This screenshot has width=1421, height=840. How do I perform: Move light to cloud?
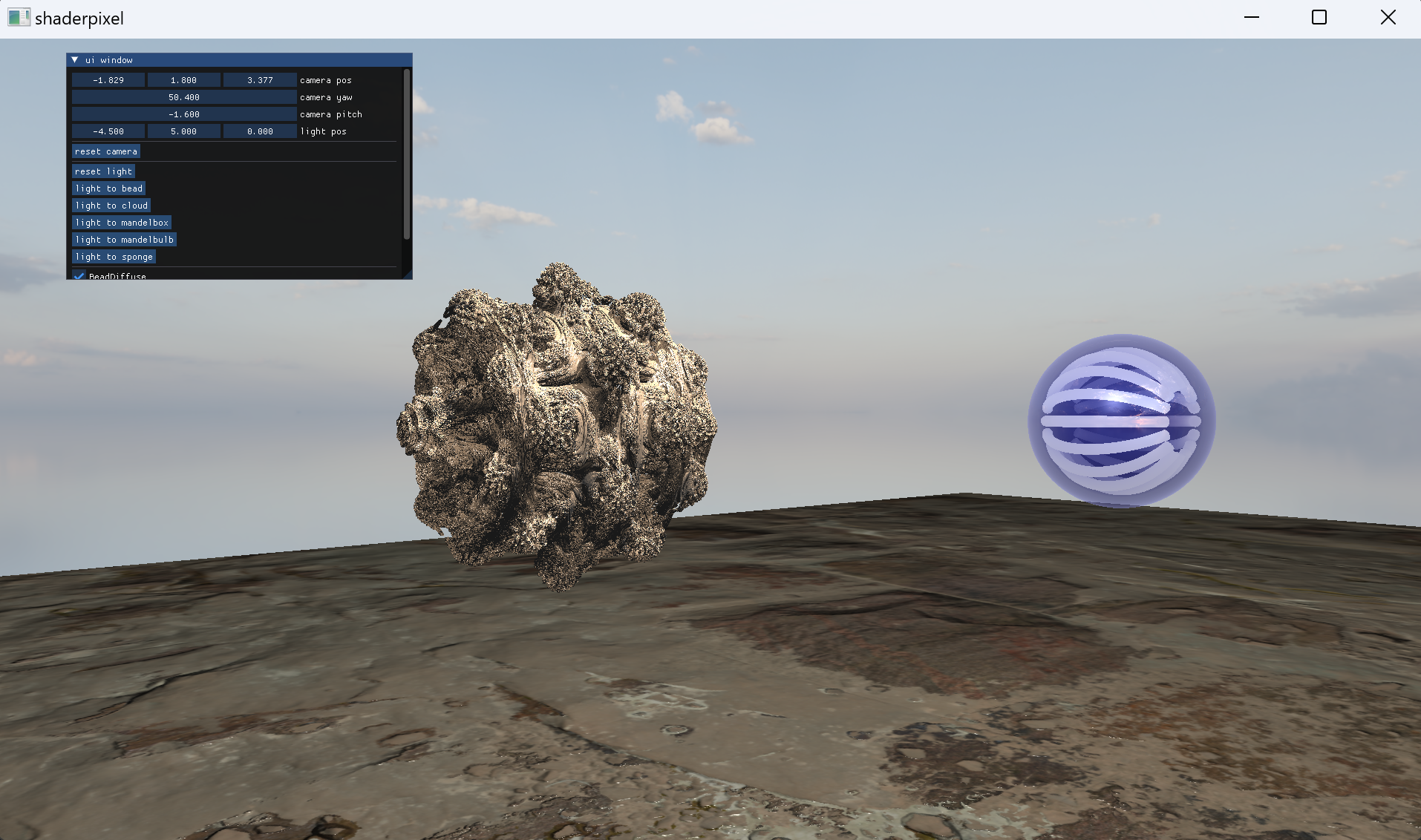pyautogui.click(x=111, y=206)
